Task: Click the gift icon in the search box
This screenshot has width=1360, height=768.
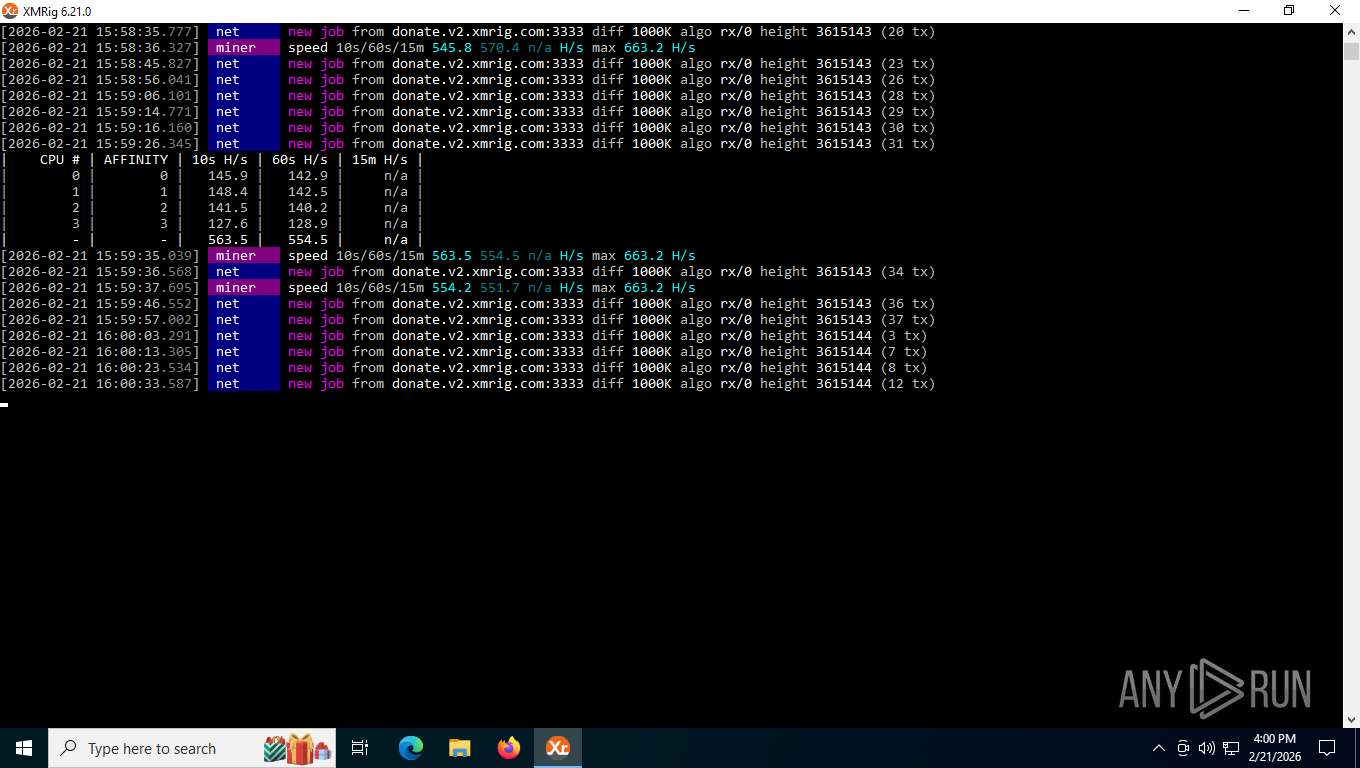Action: coord(297,748)
